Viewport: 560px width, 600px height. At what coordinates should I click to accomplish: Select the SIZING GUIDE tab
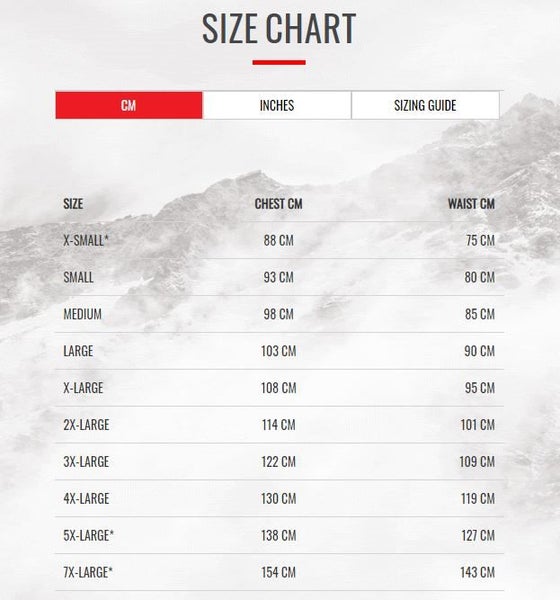425,105
